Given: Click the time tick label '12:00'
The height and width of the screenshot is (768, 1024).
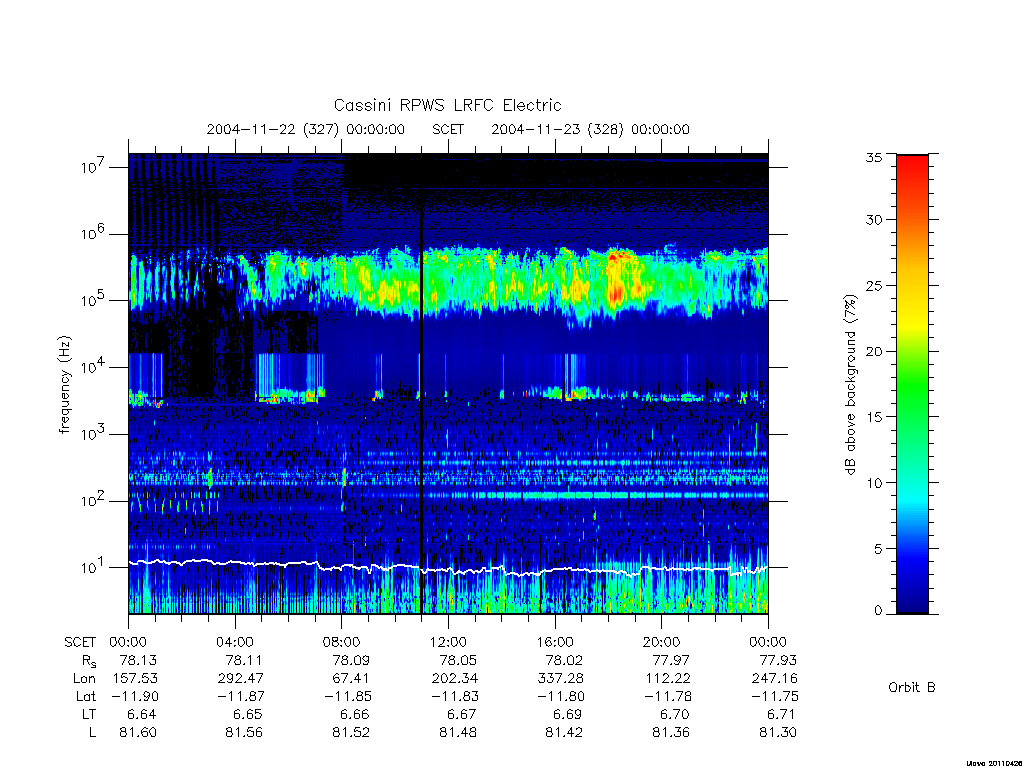Looking at the screenshot, I should [448, 642].
